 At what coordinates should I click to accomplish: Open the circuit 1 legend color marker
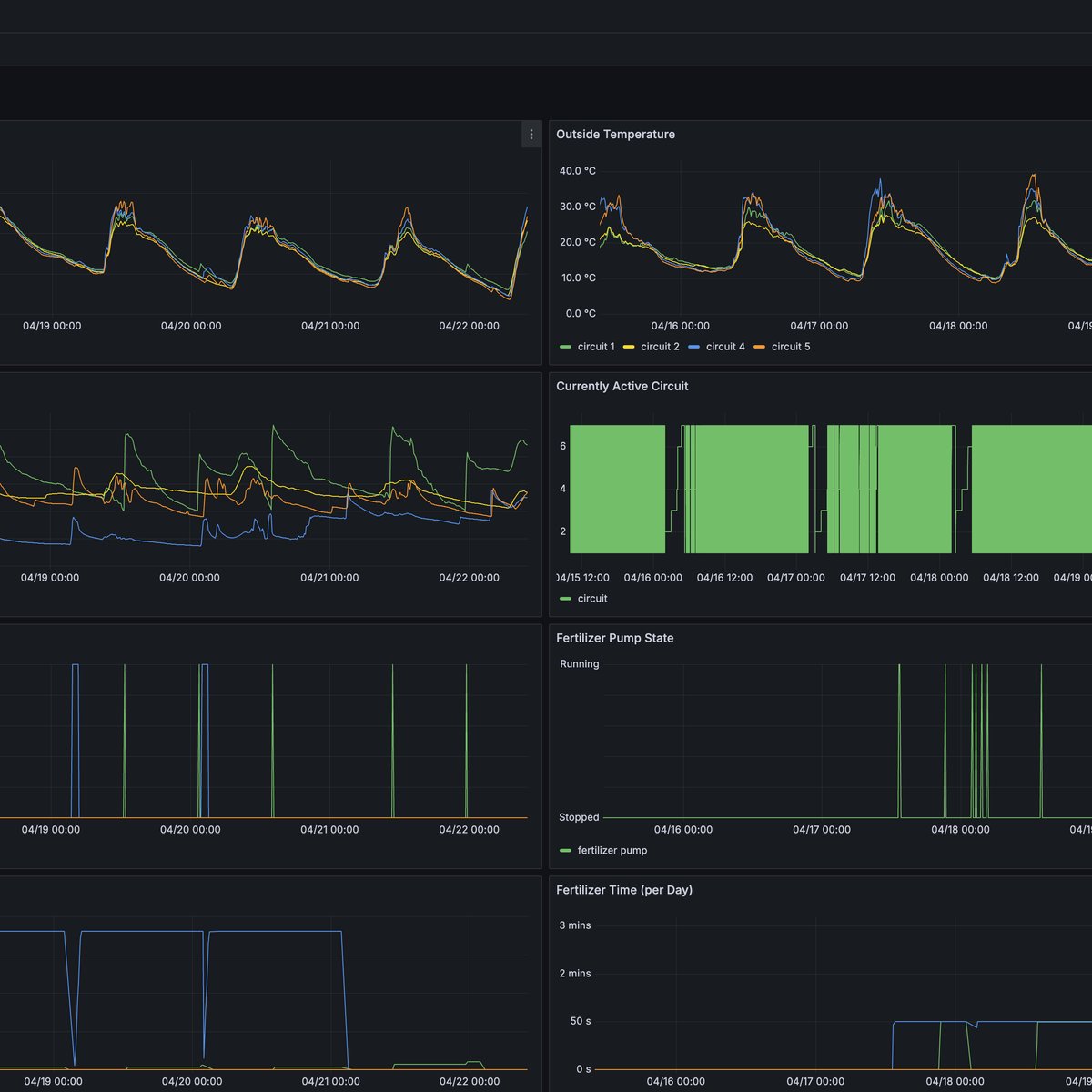pyautogui.click(x=565, y=347)
